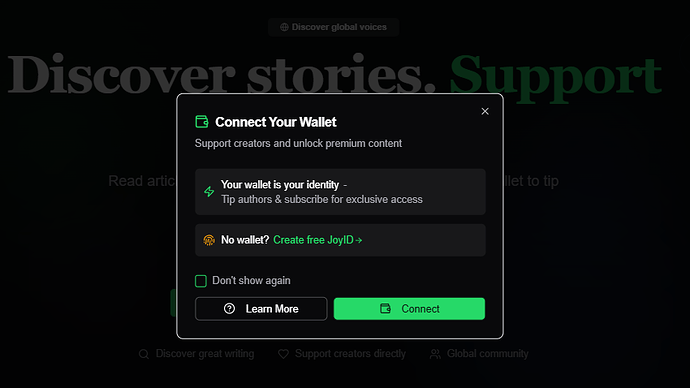The image size is (690, 388).
Task: Click the magnifier icon beside Discover great writing
Action: click(144, 354)
